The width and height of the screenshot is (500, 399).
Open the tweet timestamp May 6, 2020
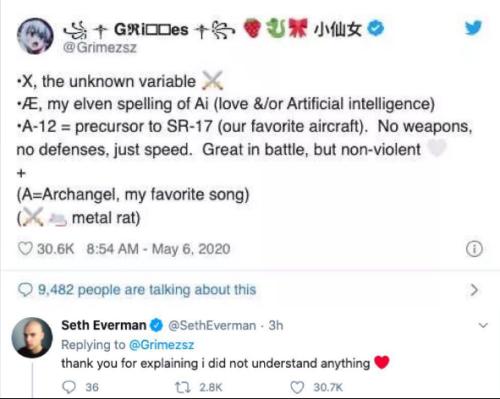[158, 249]
